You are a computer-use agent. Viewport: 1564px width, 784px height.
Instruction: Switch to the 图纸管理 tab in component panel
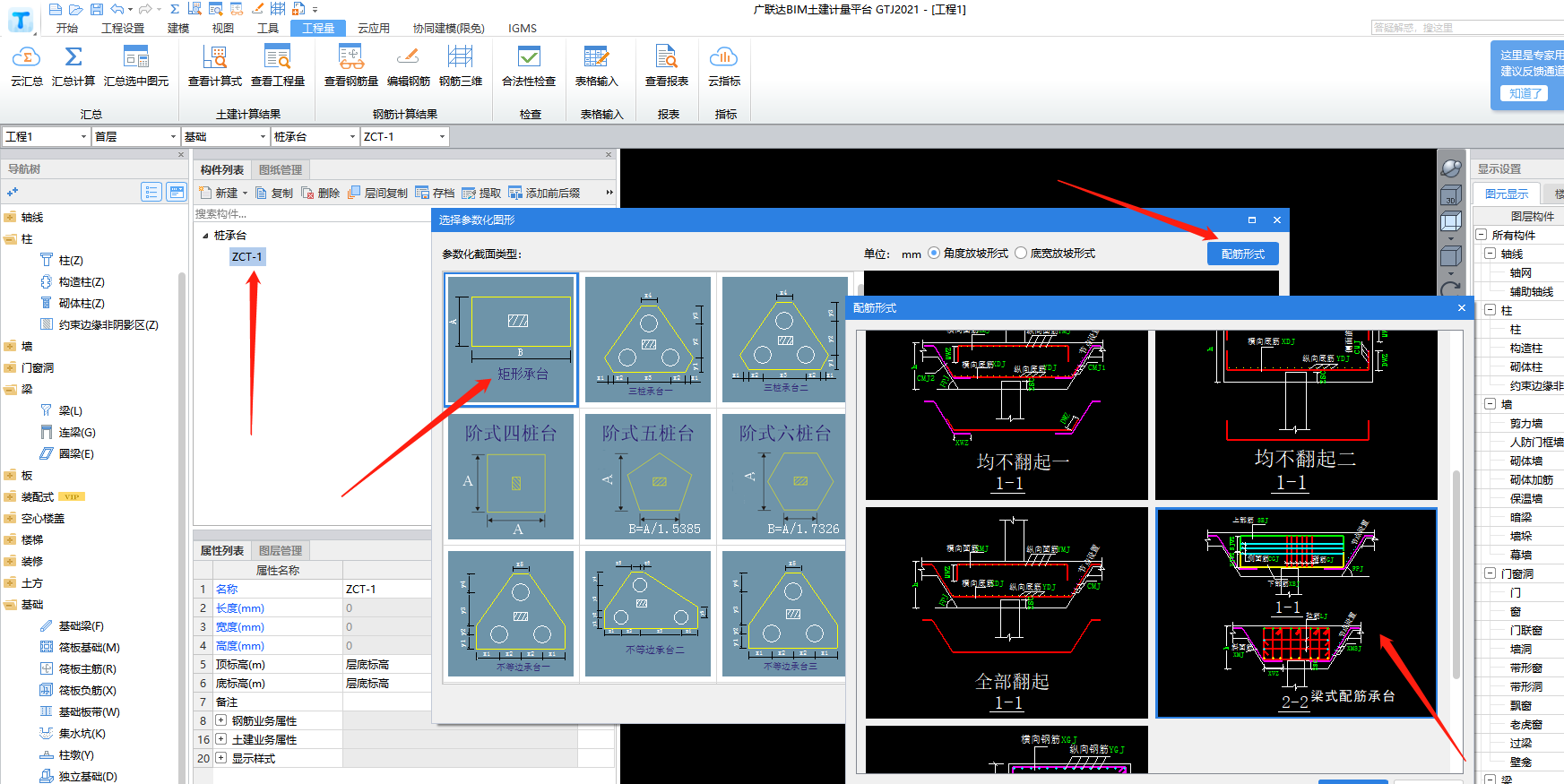pos(281,169)
